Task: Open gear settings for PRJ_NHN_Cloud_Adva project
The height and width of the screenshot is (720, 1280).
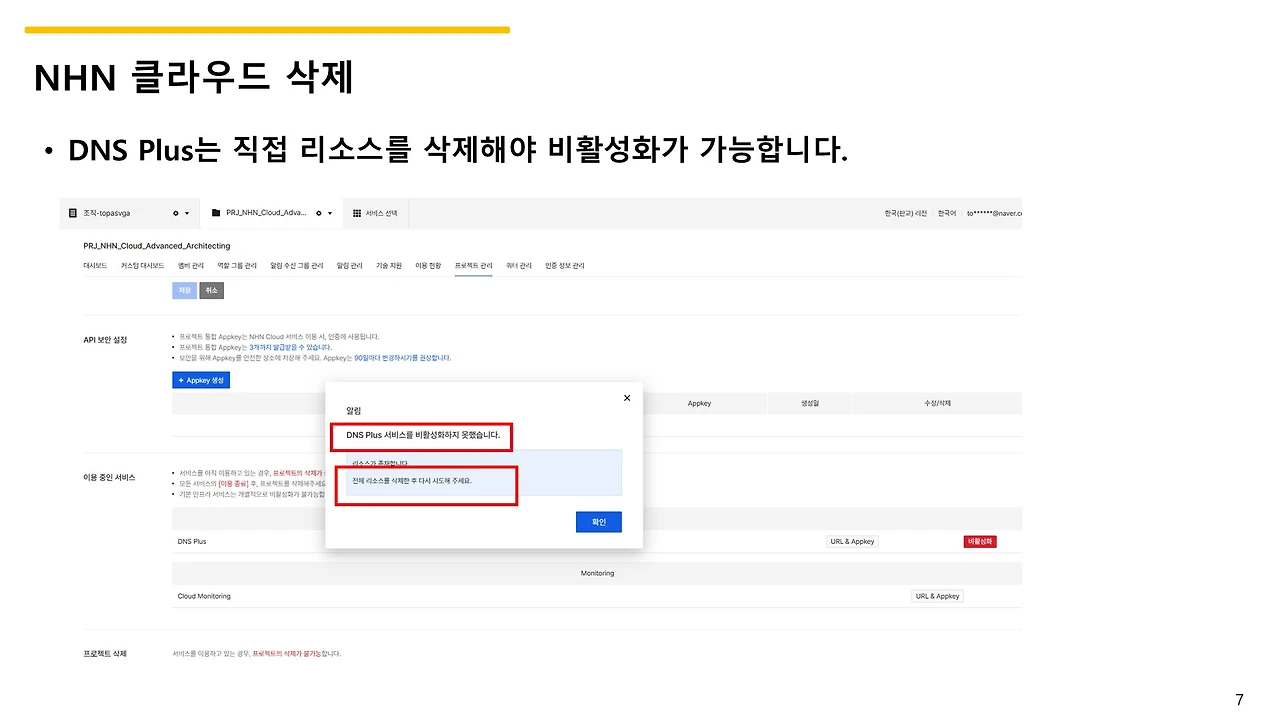Action: [x=318, y=213]
